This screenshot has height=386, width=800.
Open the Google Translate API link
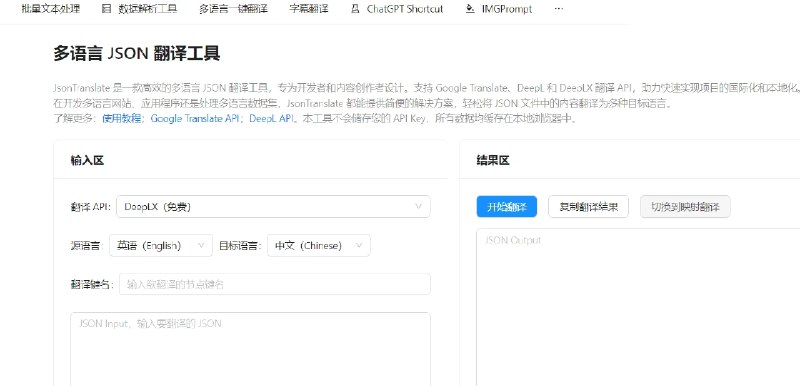click(x=195, y=119)
